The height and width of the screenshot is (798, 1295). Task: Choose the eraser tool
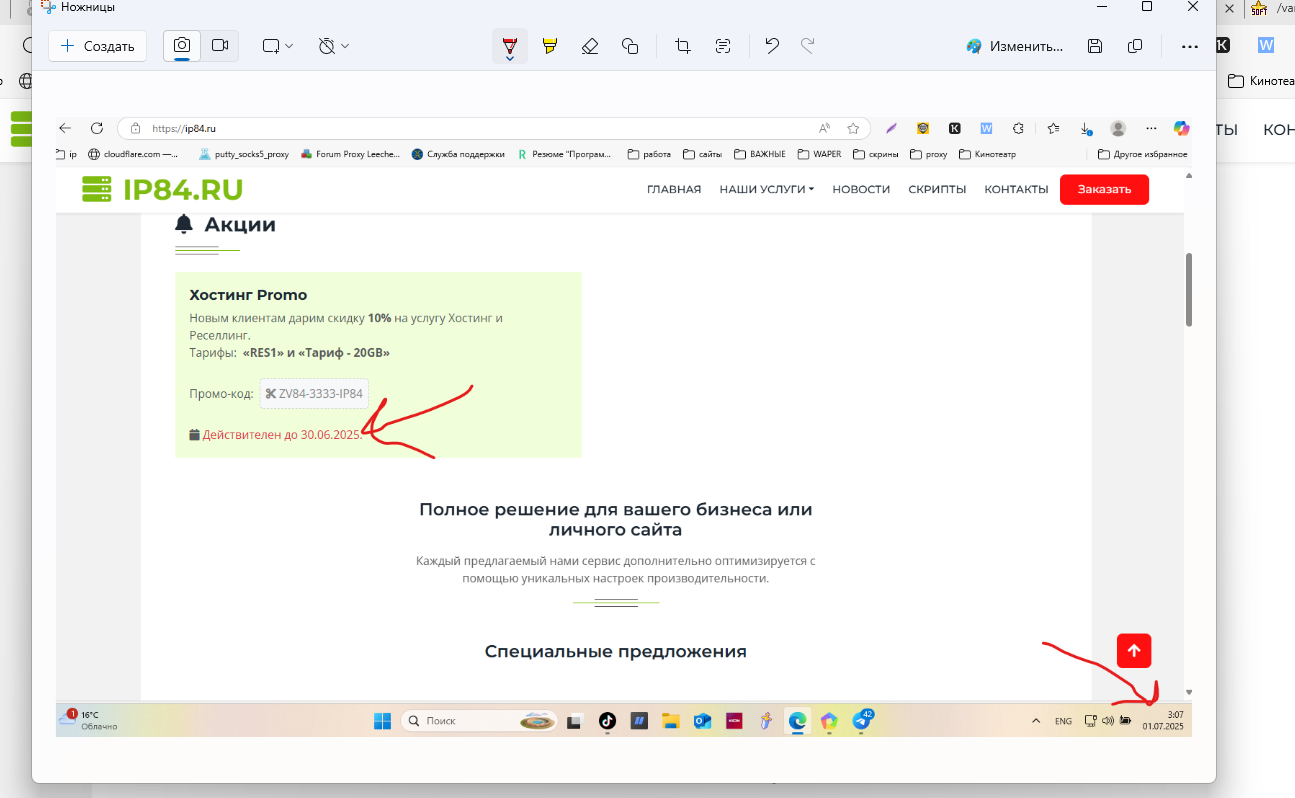click(x=589, y=46)
